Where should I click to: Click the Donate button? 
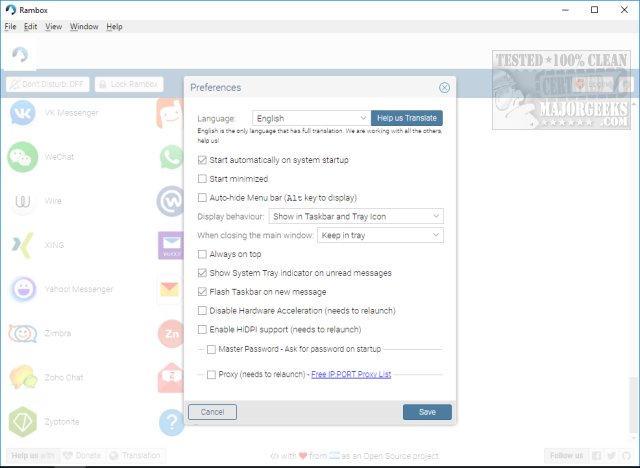[x=82, y=456]
